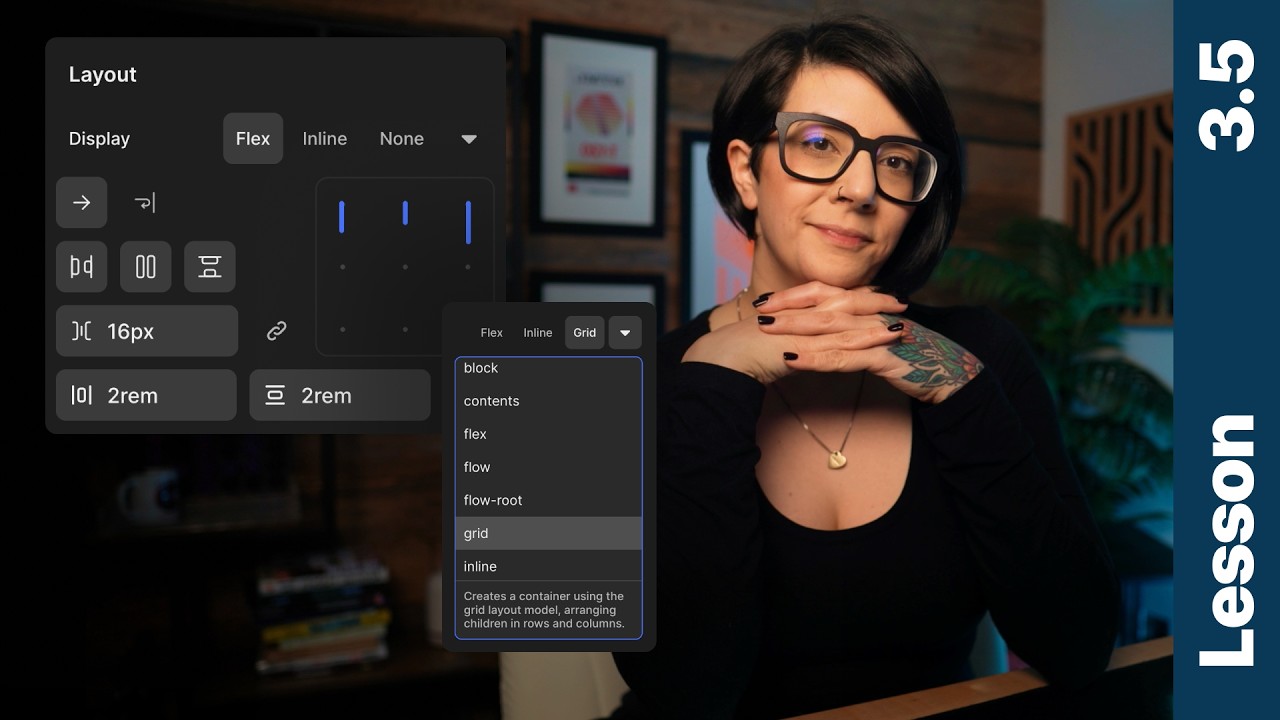Choose block at the top of the list
Screen dimensions: 1280x720
(480, 368)
